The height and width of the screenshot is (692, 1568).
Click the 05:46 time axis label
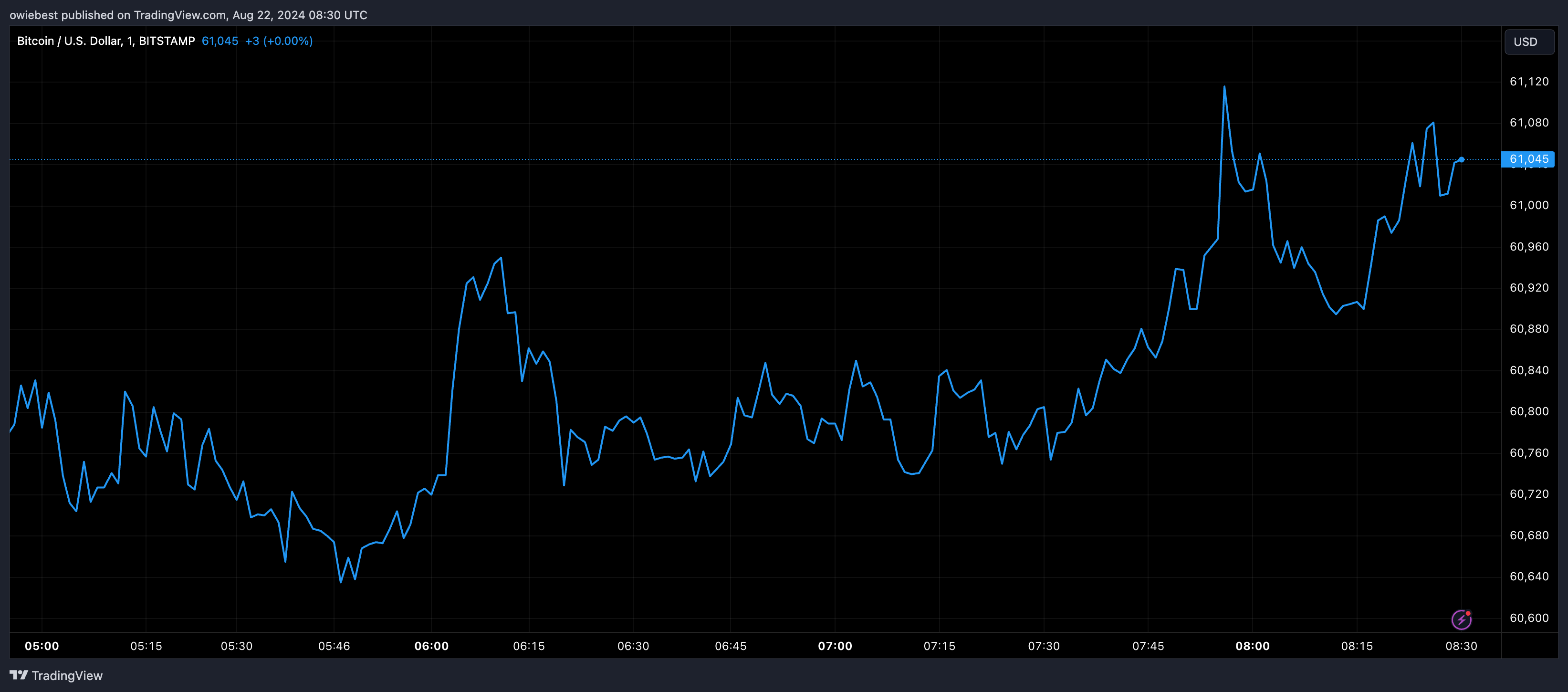tap(334, 646)
